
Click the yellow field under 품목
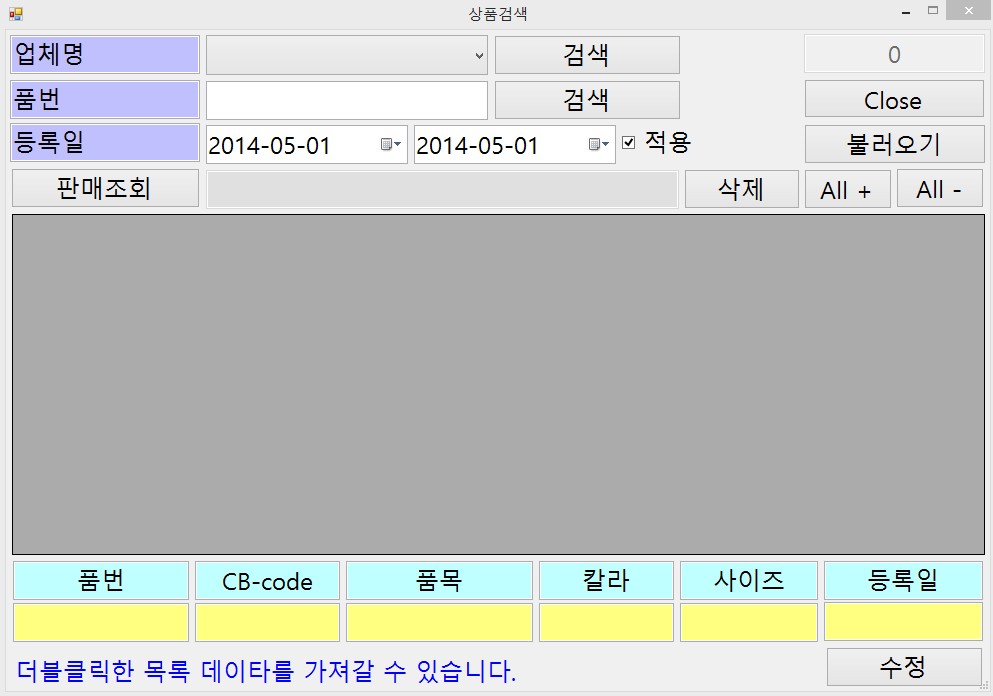pos(439,622)
